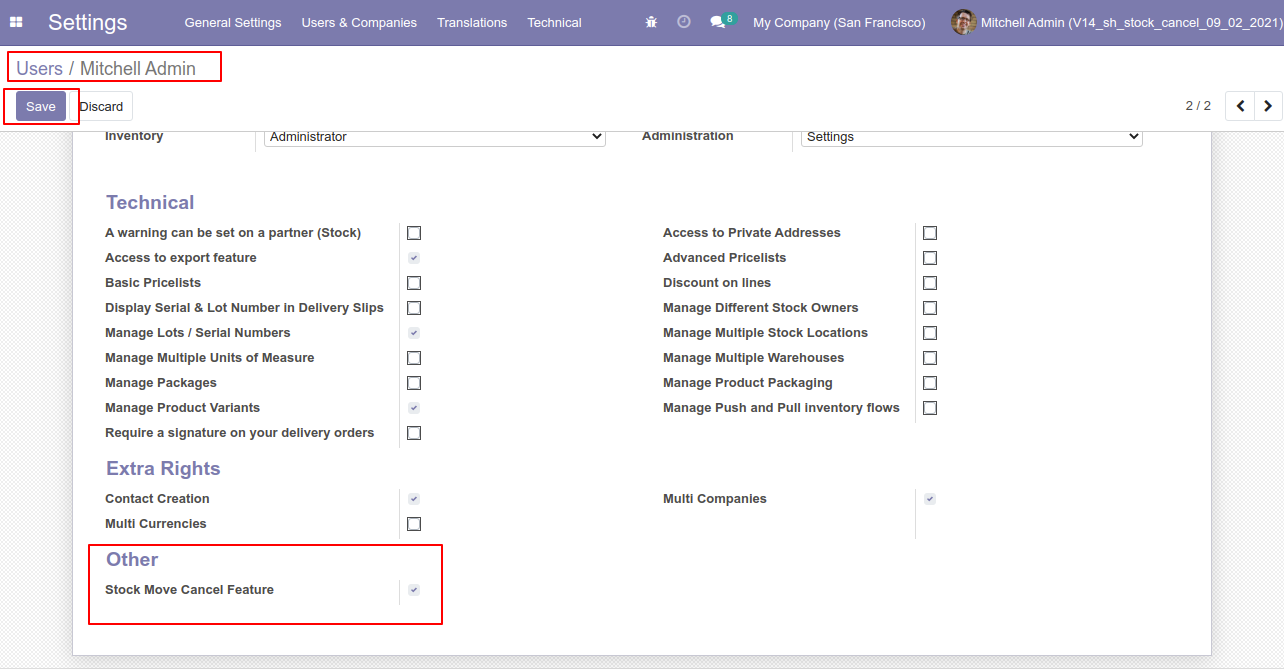Click the Manage Packages label

point(161,383)
